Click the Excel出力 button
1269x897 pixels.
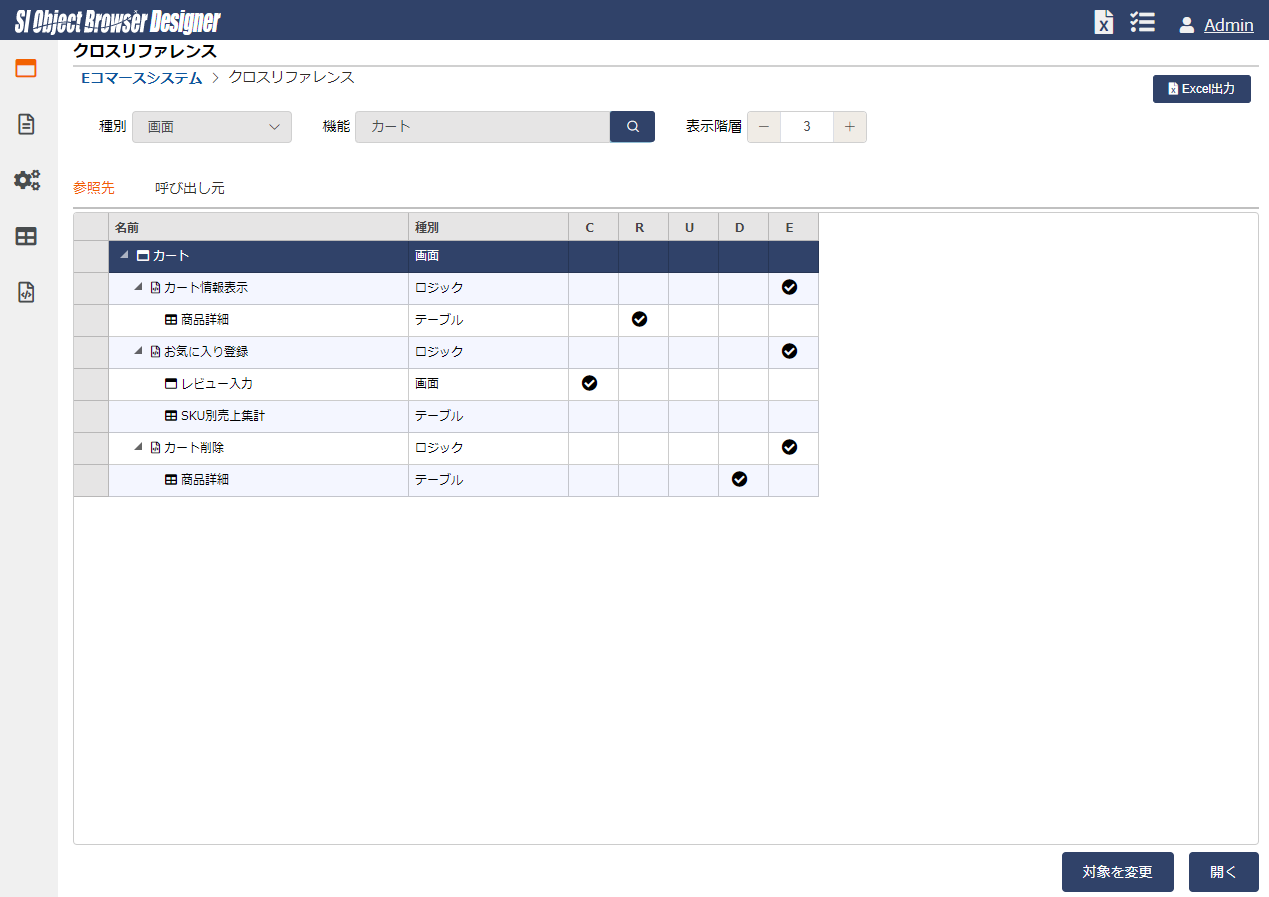coord(1201,89)
